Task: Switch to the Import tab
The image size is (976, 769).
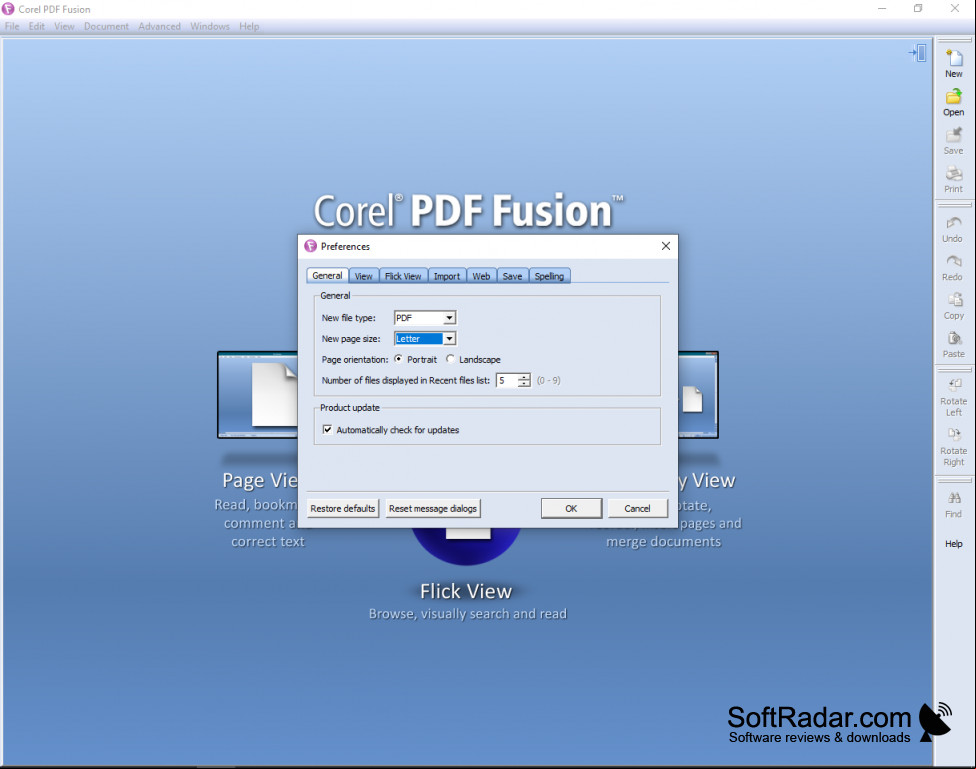Action: tap(447, 276)
